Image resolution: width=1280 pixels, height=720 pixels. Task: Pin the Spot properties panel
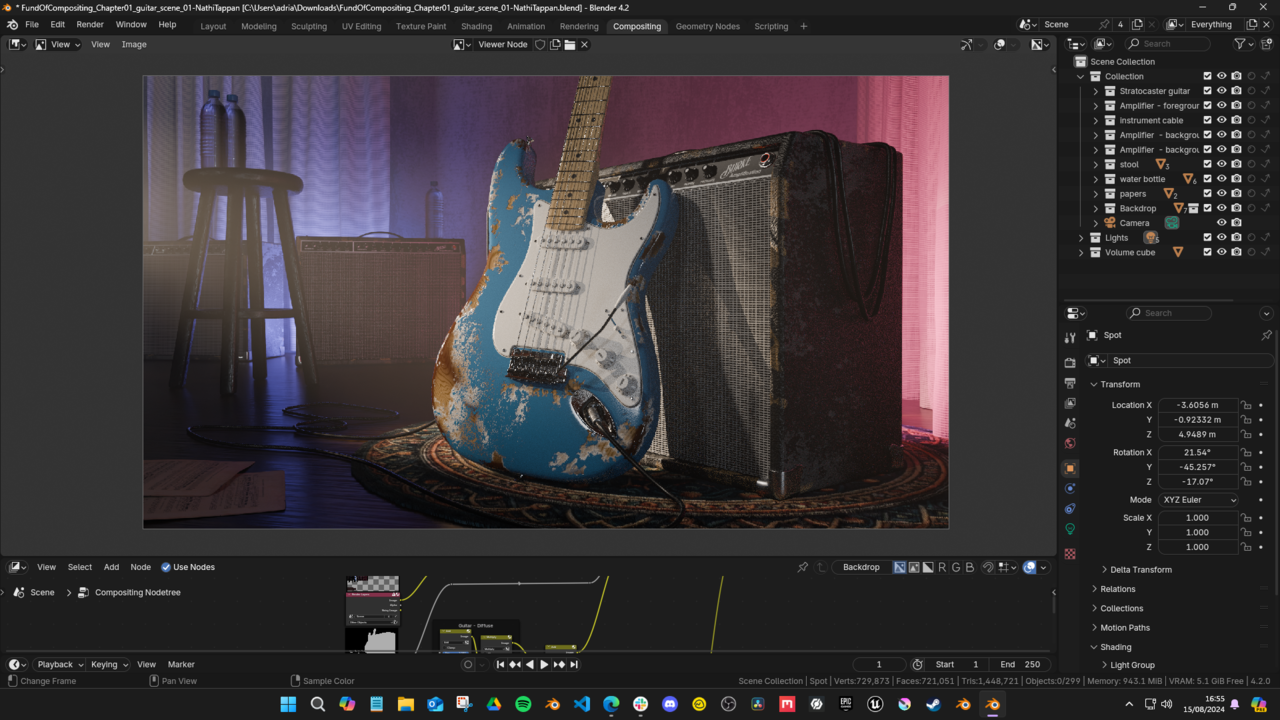1266,335
